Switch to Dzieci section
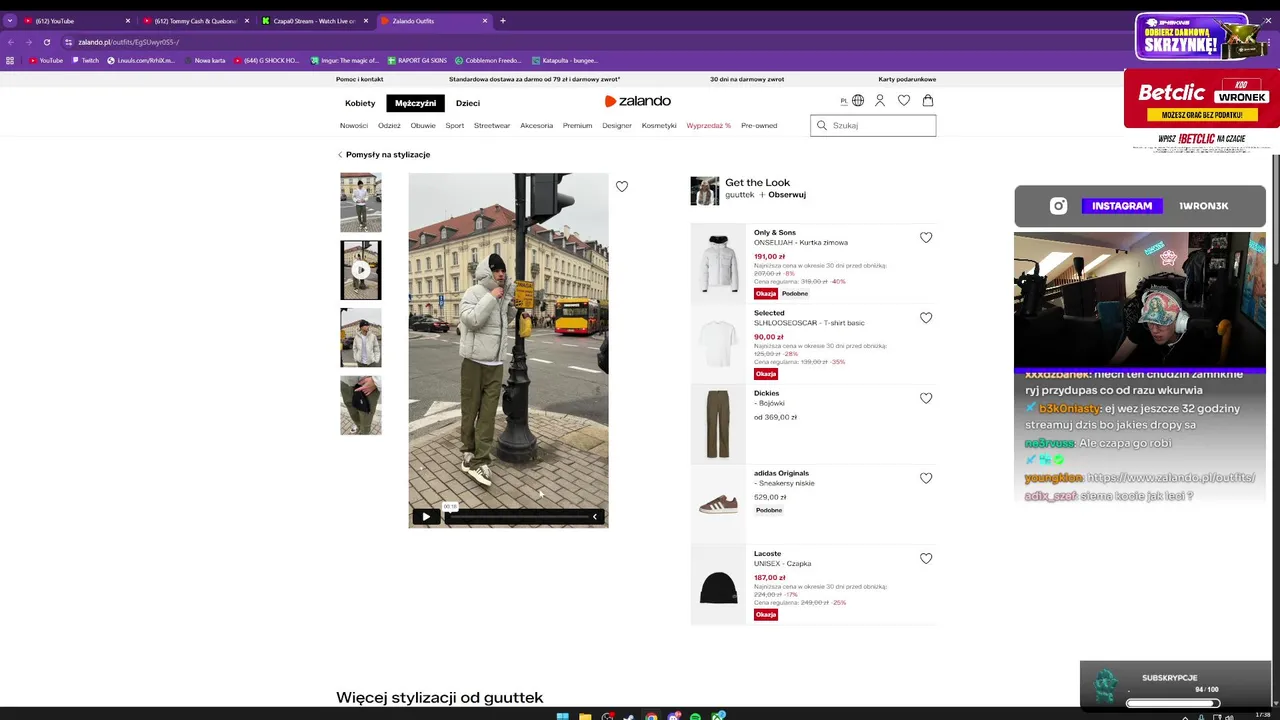 [x=468, y=103]
